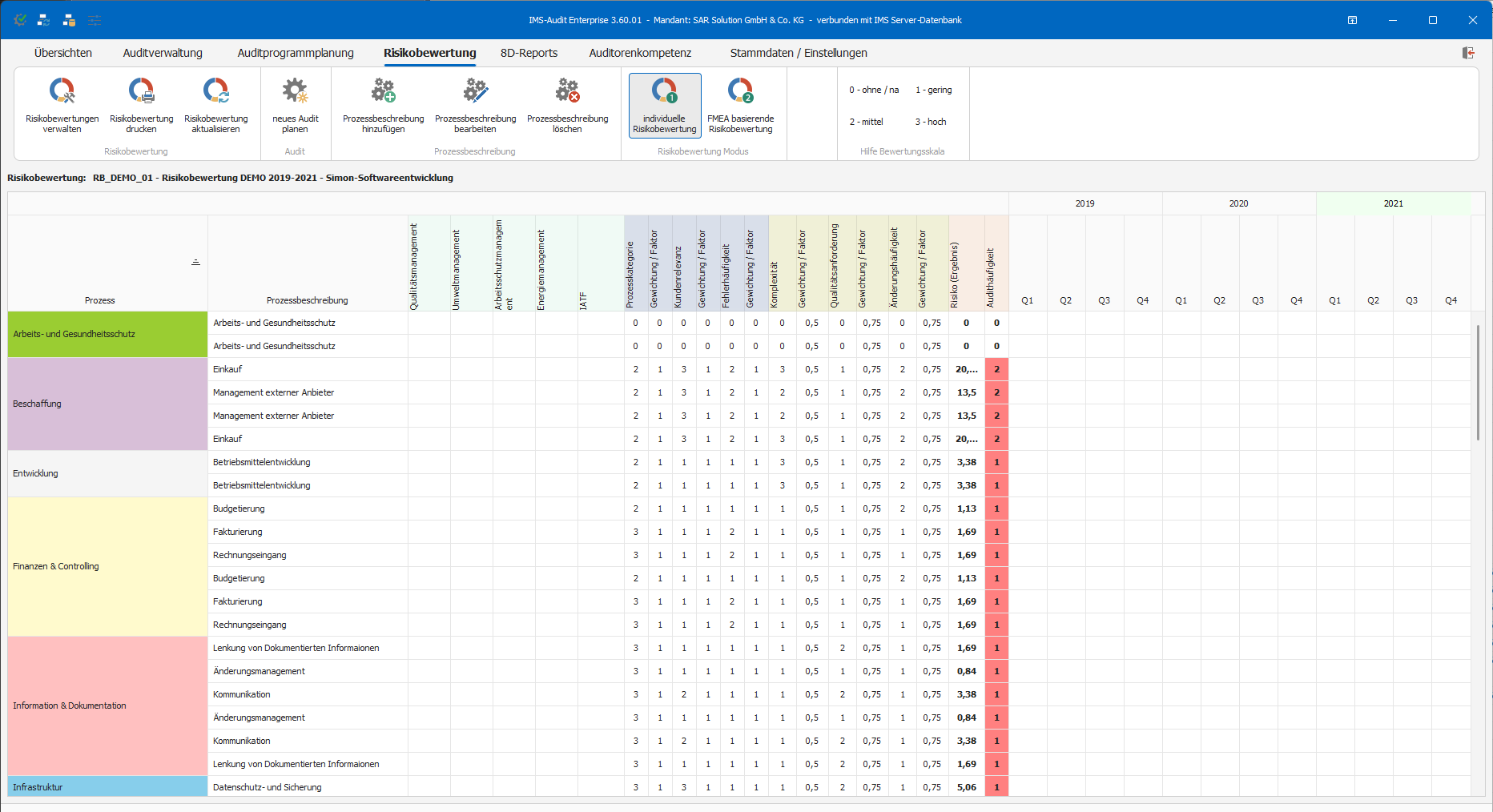Click the Energiemanagement column header
The width and height of the screenshot is (1493, 812).
click(x=557, y=263)
